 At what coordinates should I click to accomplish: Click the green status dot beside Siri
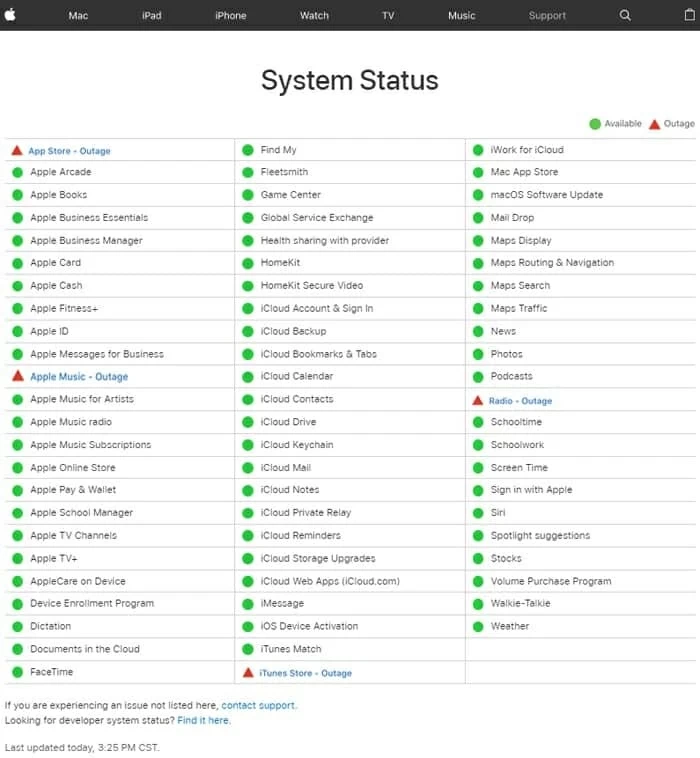(x=477, y=513)
